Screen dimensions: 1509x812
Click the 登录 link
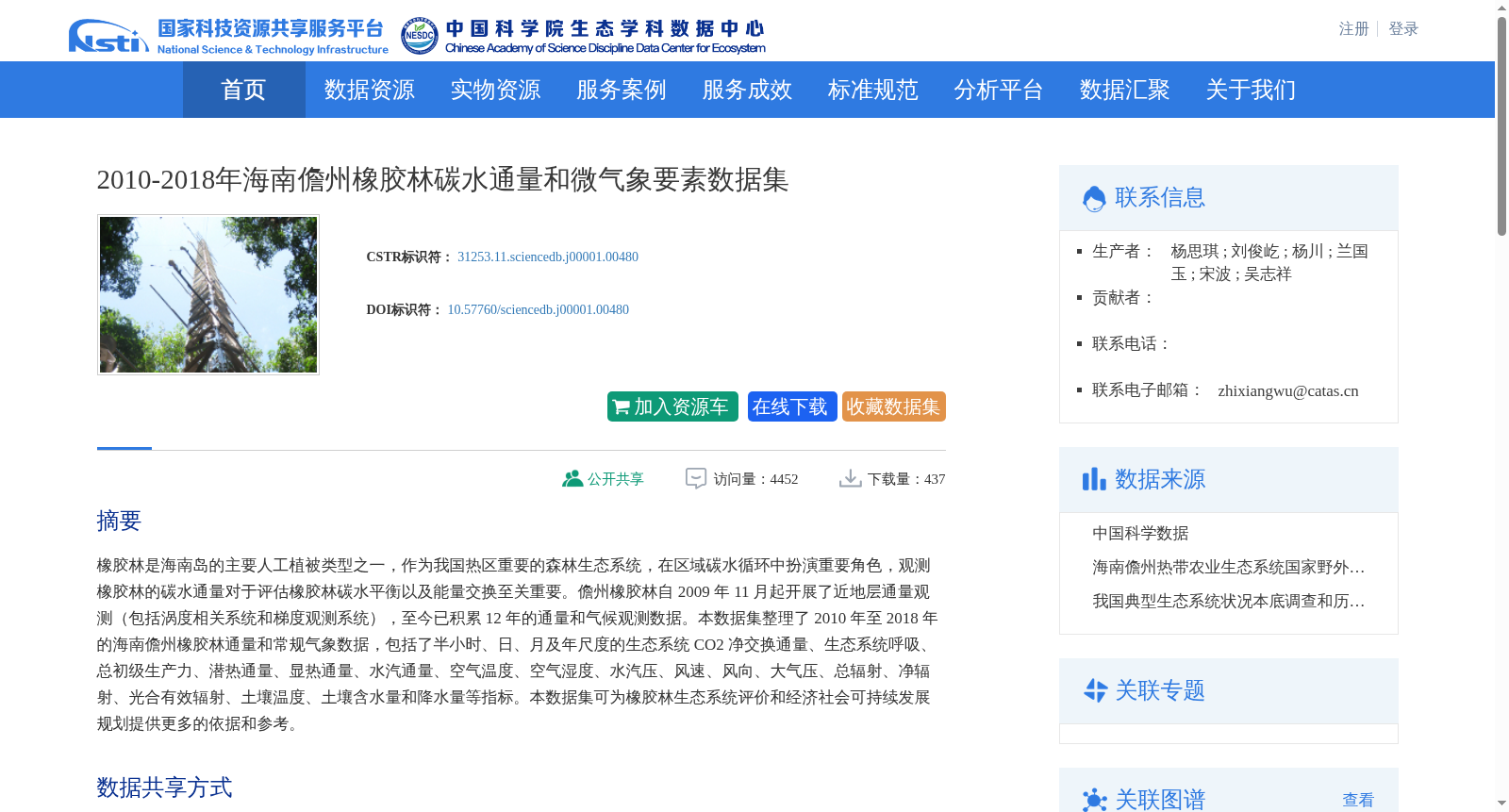tap(1403, 29)
